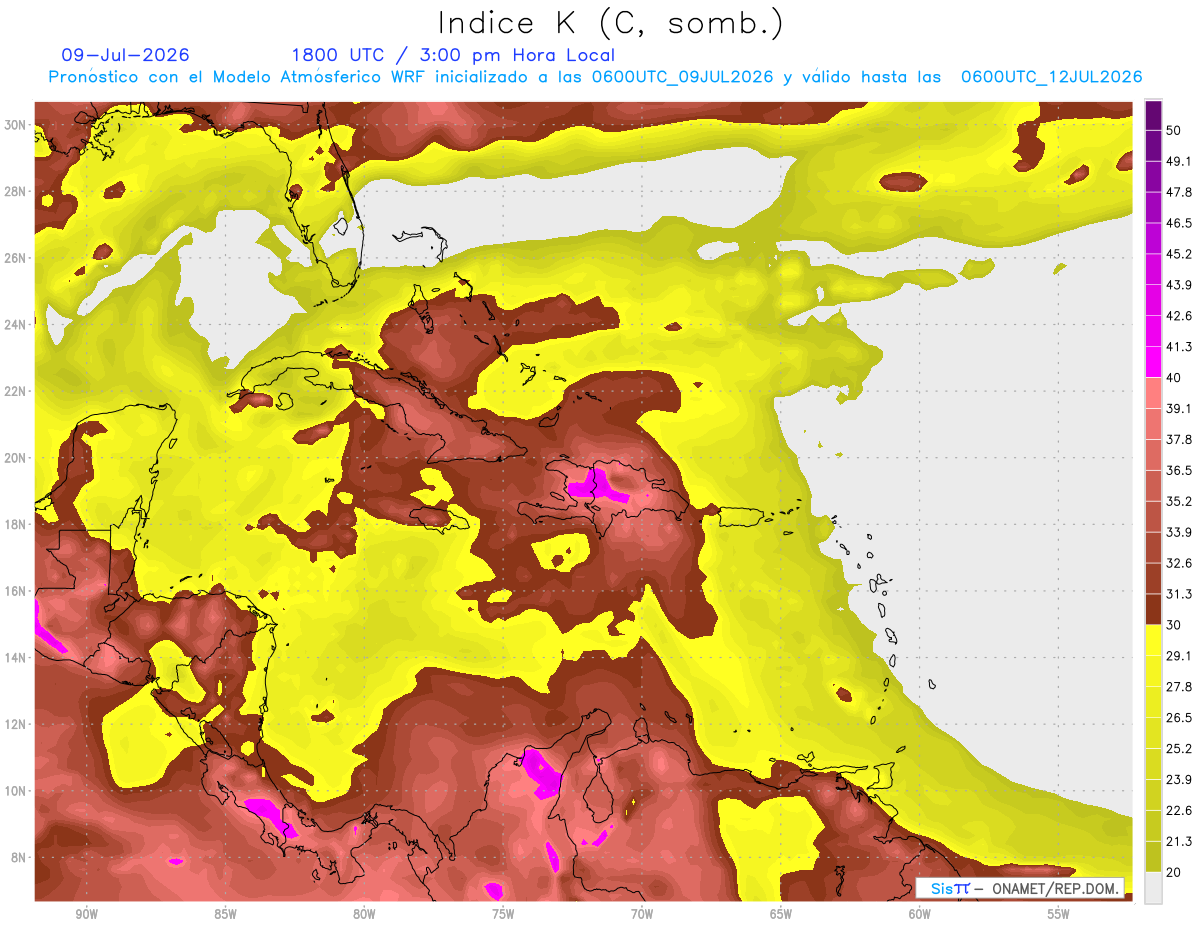
Task: Click the colorbar label "23.9"
Action: coord(1179,780)
